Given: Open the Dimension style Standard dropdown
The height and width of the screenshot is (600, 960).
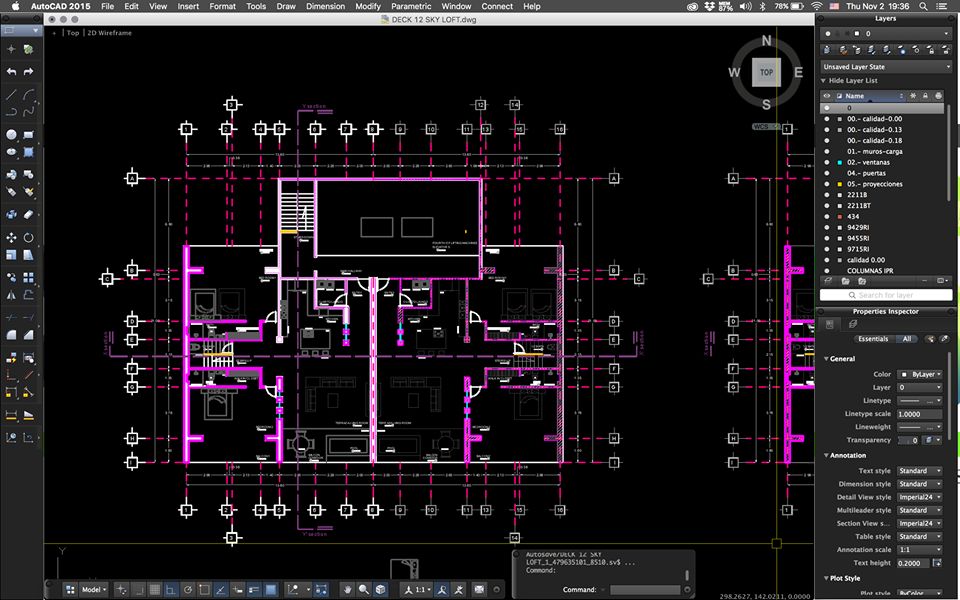Looking at the screenshot, I should pos(919,484).
